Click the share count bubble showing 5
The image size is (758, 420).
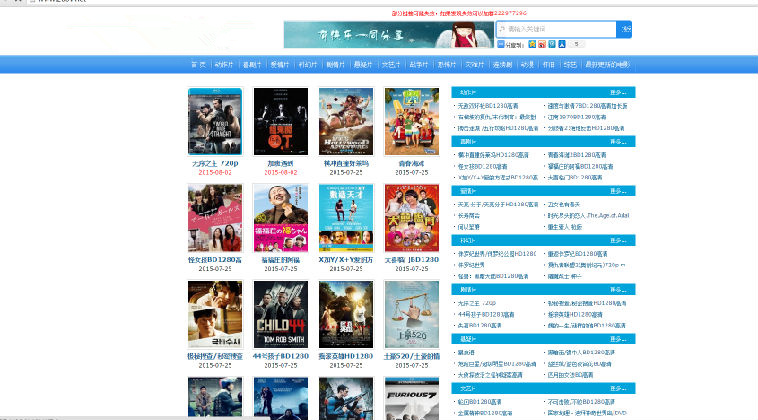click(x=576, y=44)
